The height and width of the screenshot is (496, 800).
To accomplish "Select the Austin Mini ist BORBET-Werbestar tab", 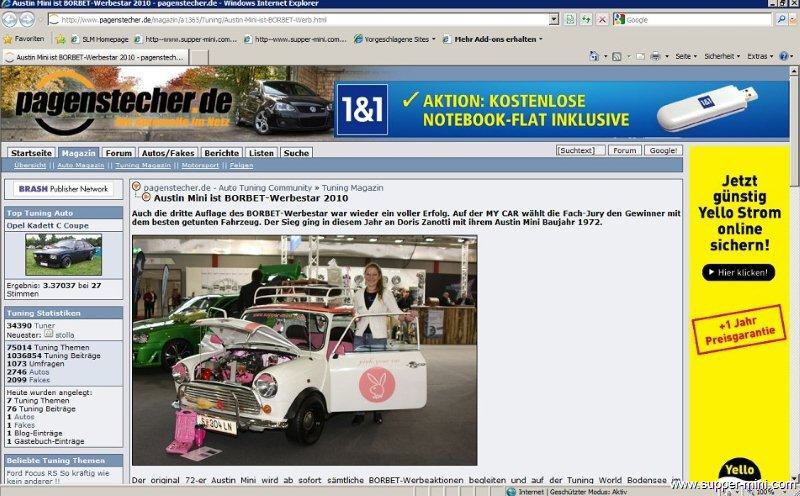I will pos(95,57).
